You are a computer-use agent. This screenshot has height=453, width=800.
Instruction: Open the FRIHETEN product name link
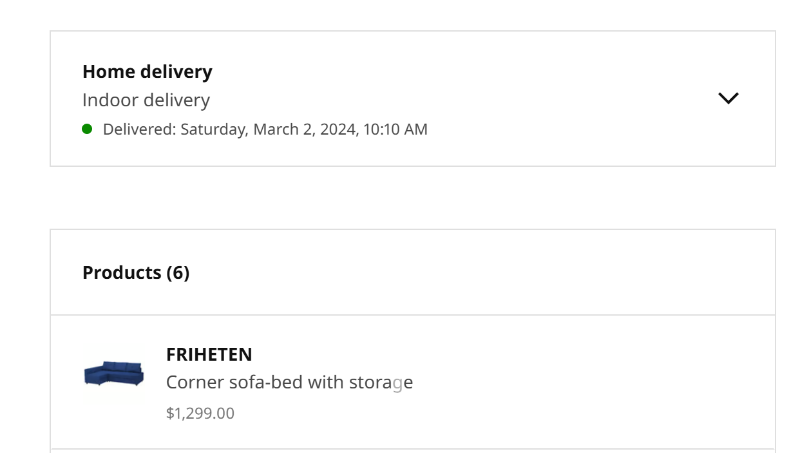(x=209, y=355)
